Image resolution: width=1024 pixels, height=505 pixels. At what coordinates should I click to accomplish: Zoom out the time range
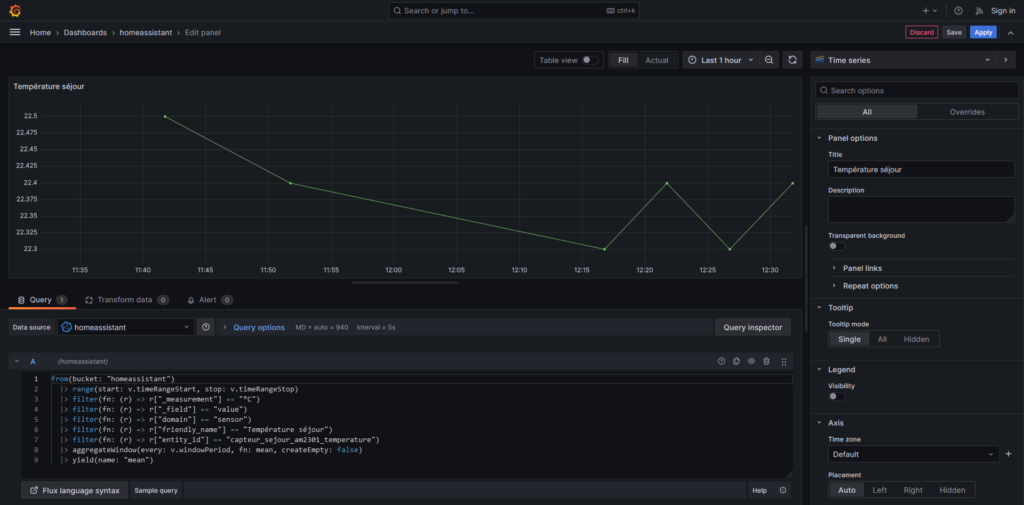point(769,60)
